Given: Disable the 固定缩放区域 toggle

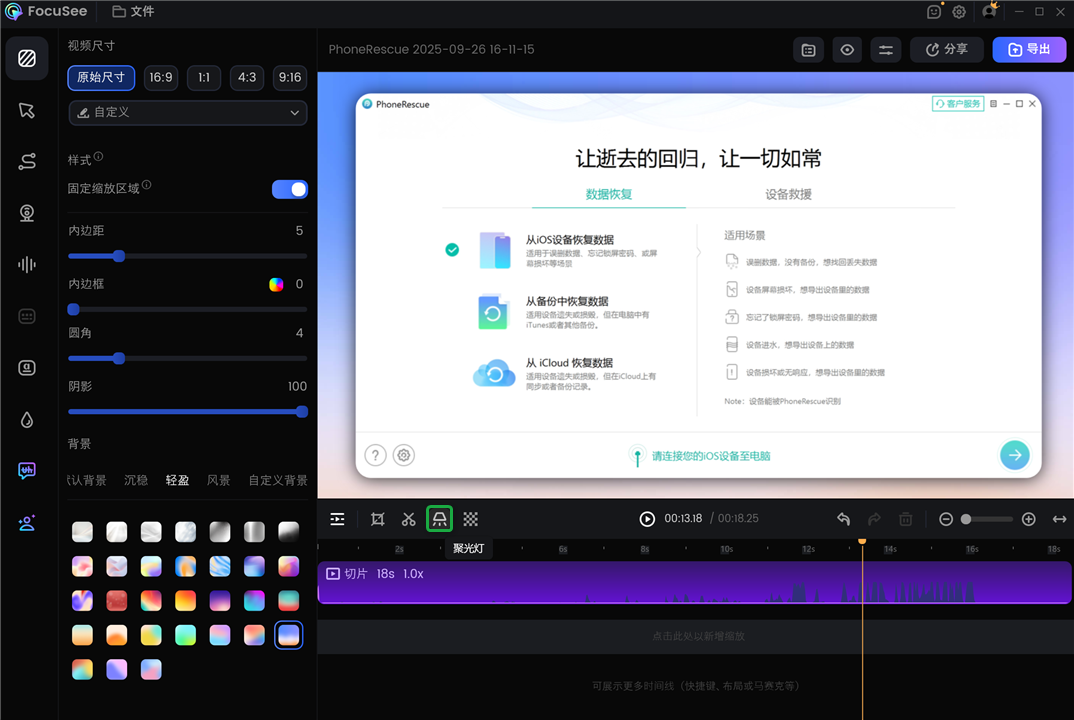Looking at the screenshot, I should (x=289, y=189).
